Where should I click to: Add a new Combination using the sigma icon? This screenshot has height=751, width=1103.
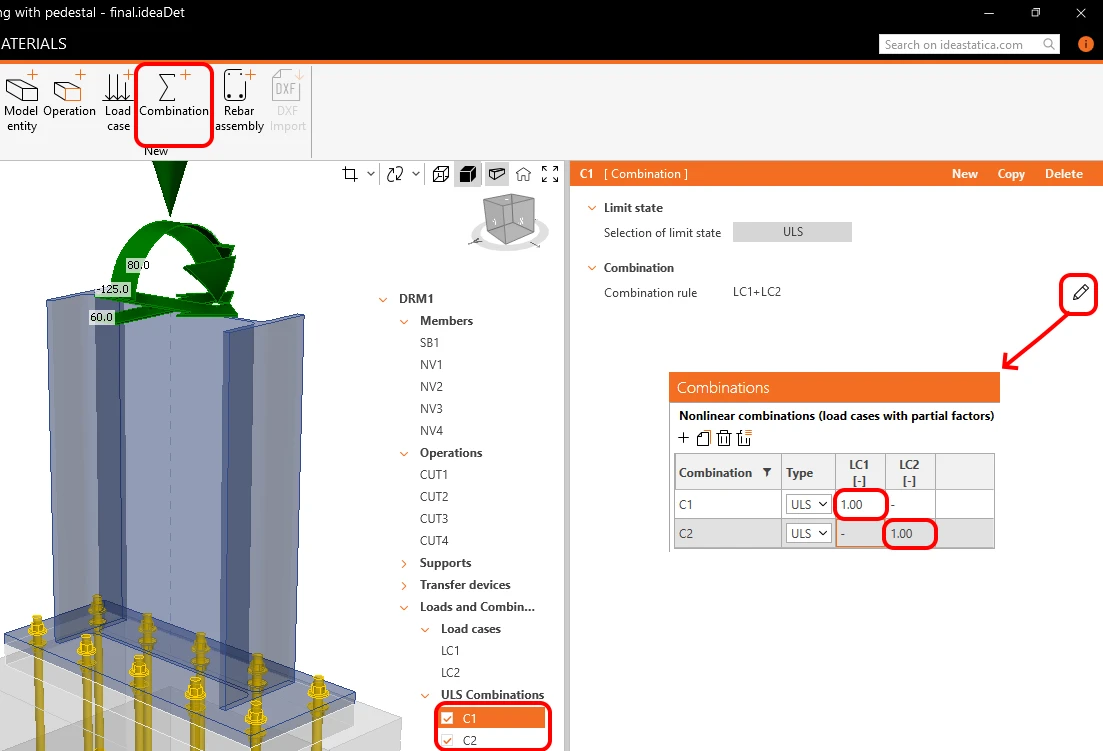tap(174, 95)
